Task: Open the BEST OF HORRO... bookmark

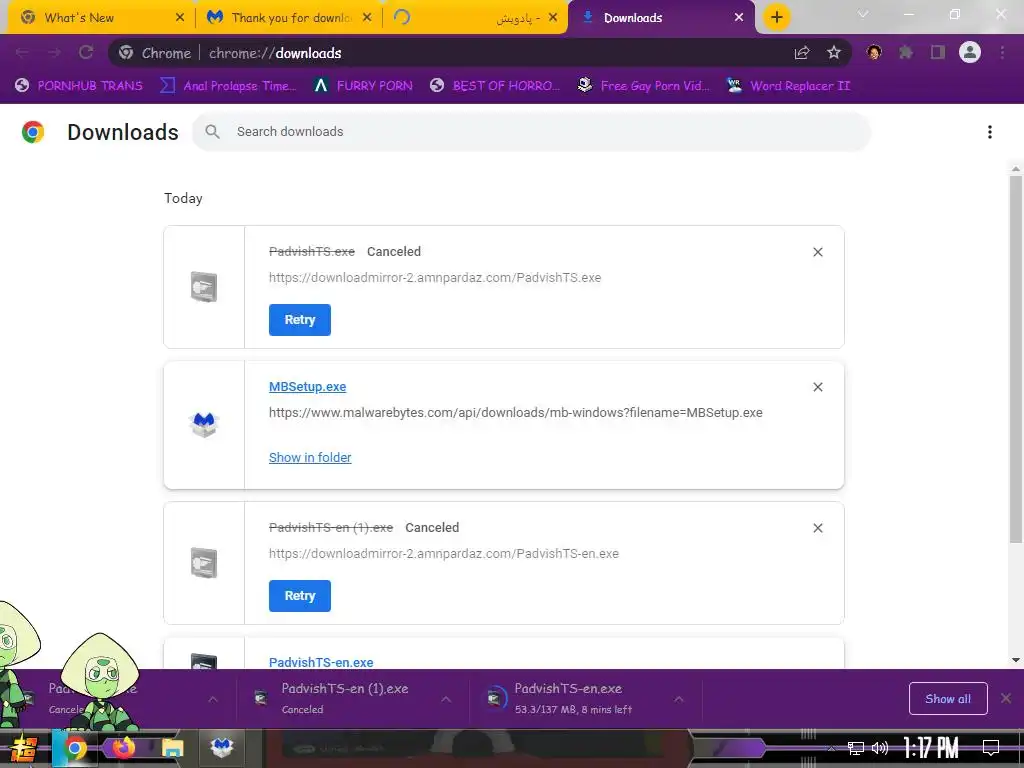Action: click(x=496, y=86)
